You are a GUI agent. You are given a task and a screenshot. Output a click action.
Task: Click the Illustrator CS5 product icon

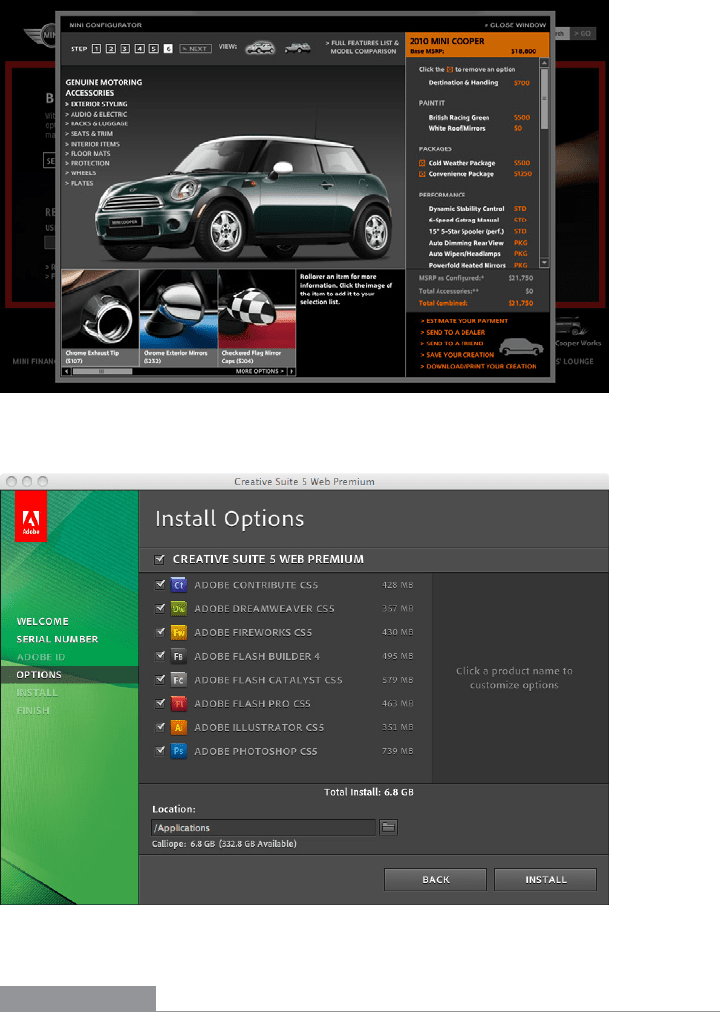point(179,727)
